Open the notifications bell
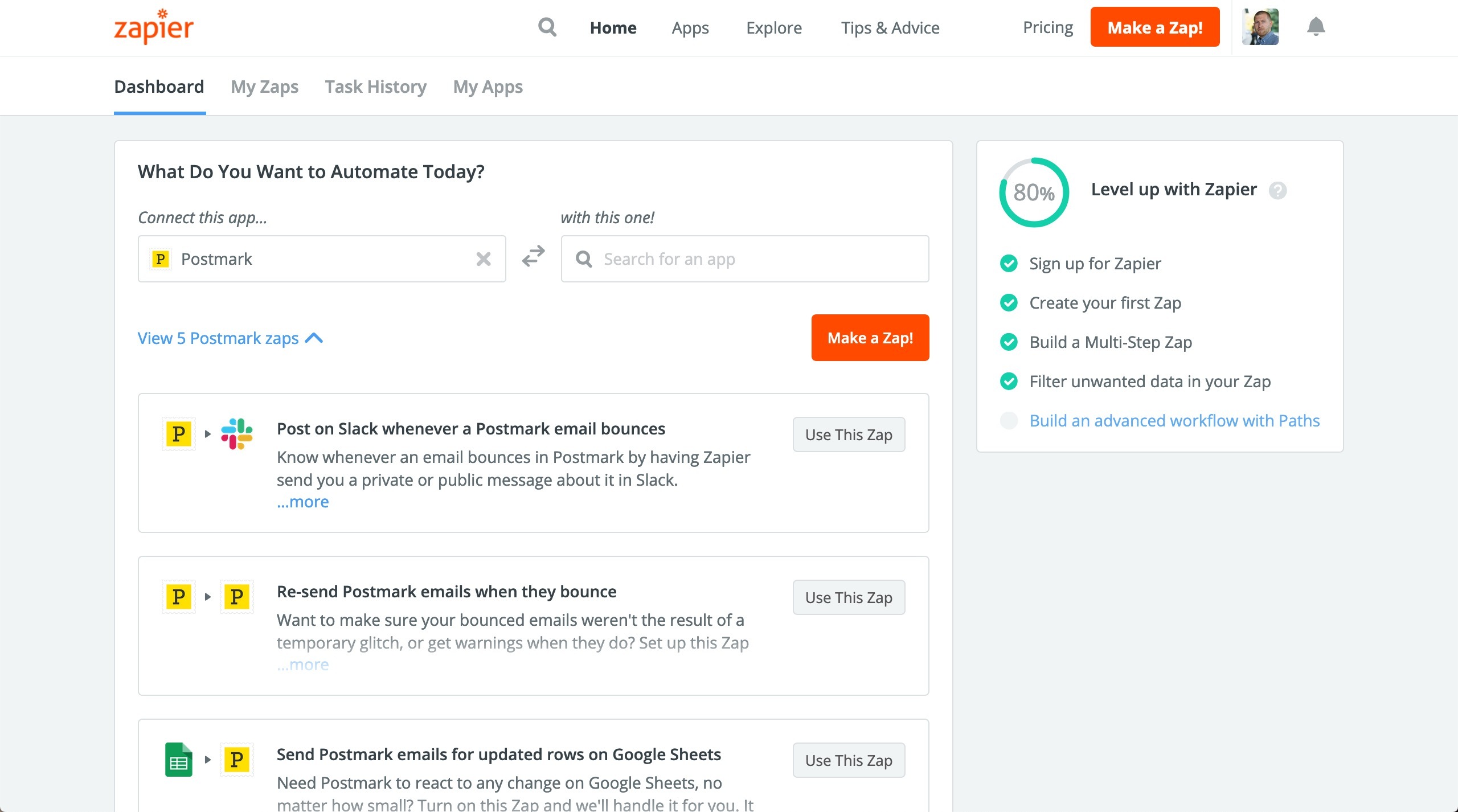This screenshot has width=1458, height=812. 1316,27
